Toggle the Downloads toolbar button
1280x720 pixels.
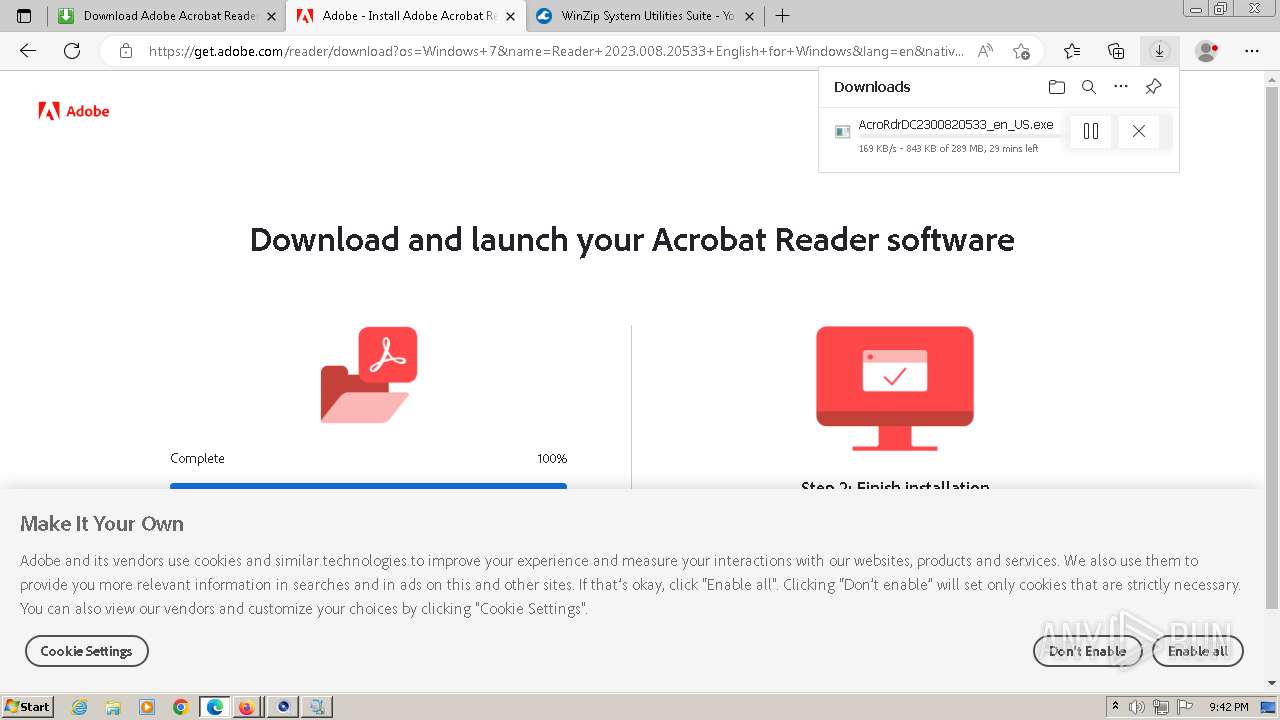tap(1159, 51)
